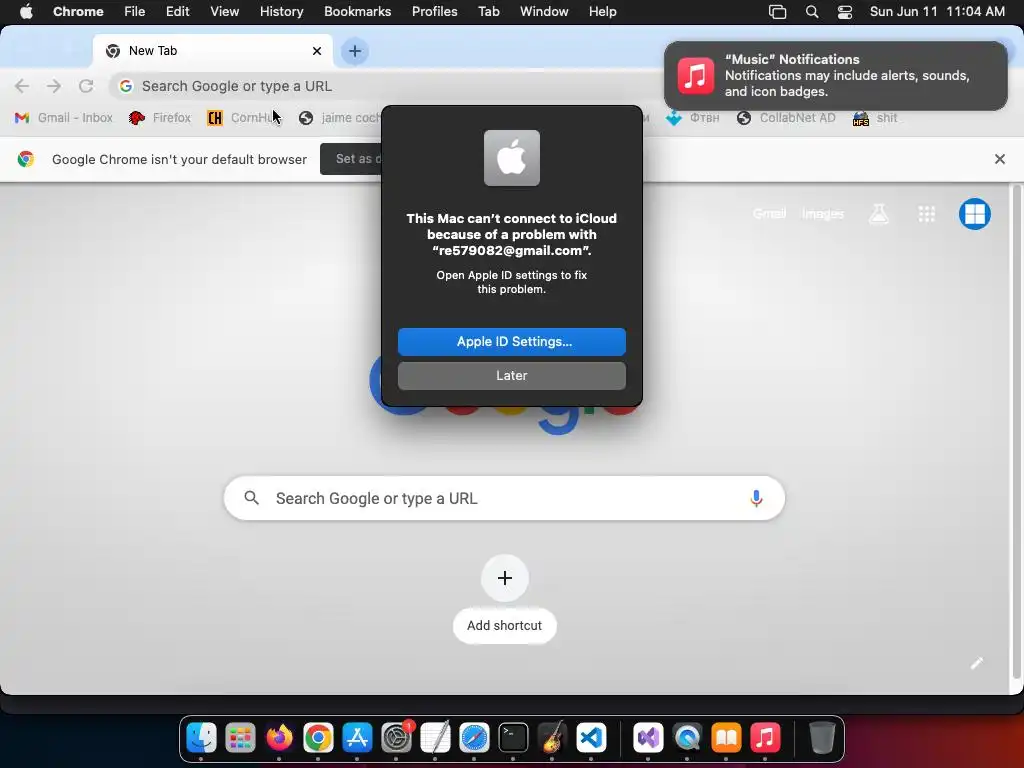Click the Chrome forward arrow

(54, 86)
